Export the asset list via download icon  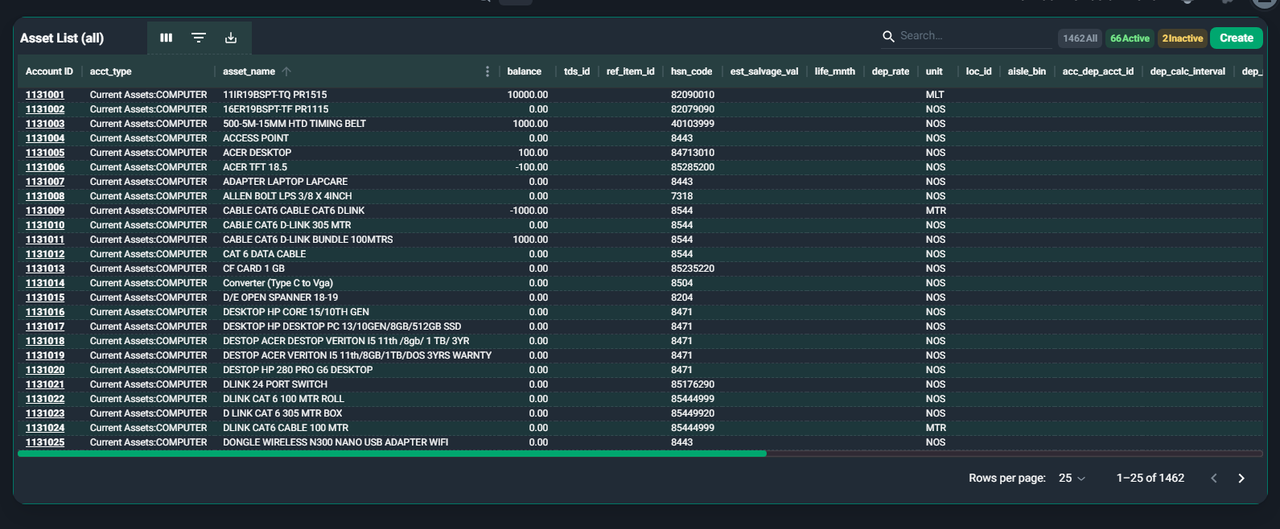tap(231, 38)
